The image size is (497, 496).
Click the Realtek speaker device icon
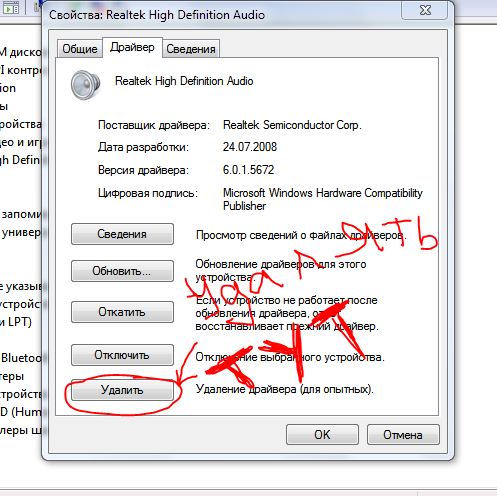86,85
